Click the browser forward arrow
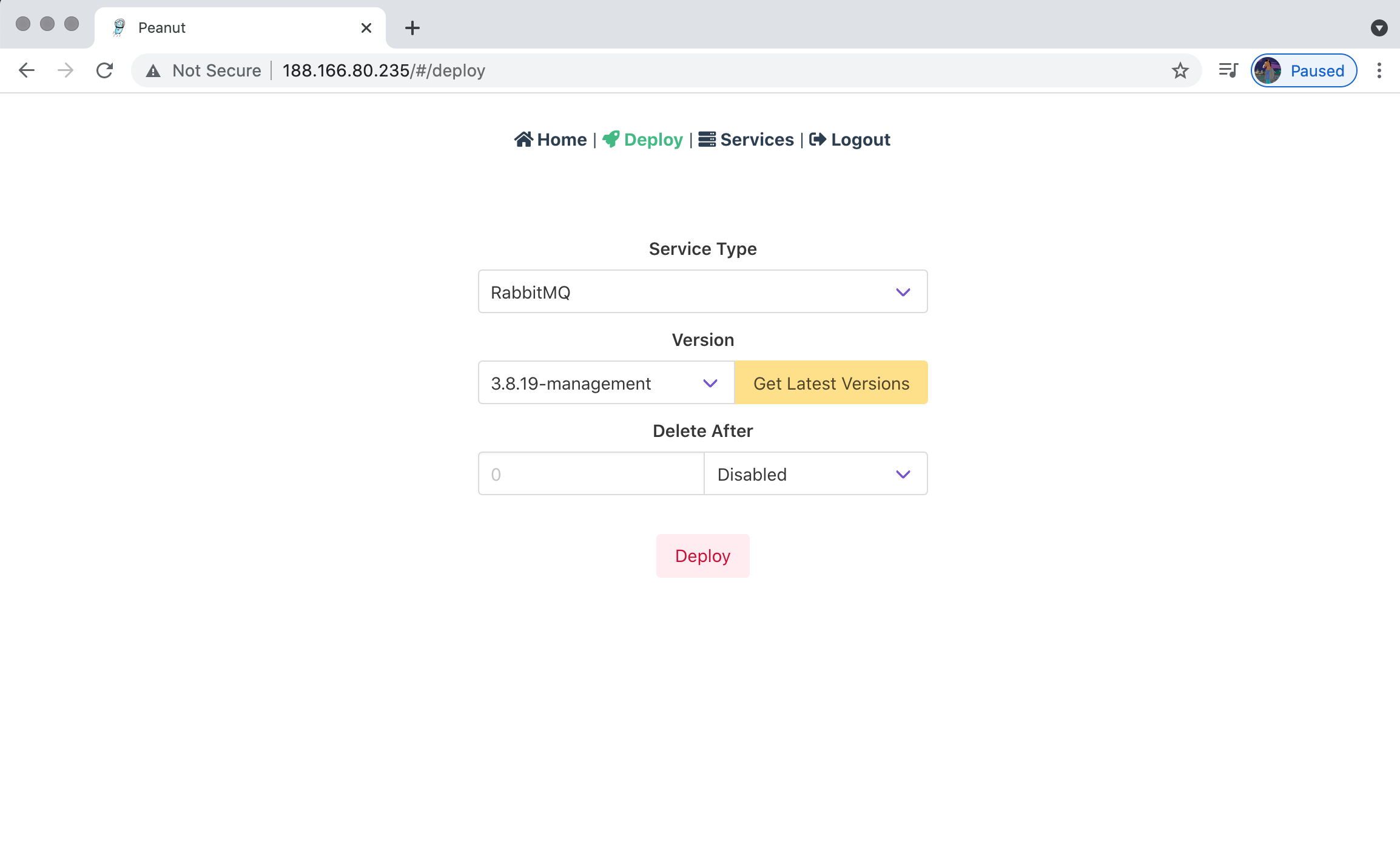 pos(66,70)
